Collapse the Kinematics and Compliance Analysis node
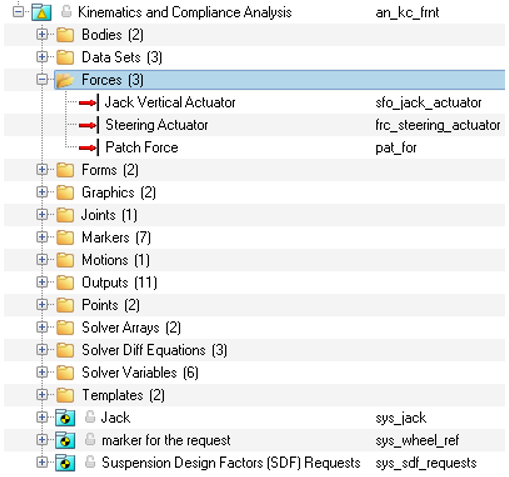 [x=18, y=12]
